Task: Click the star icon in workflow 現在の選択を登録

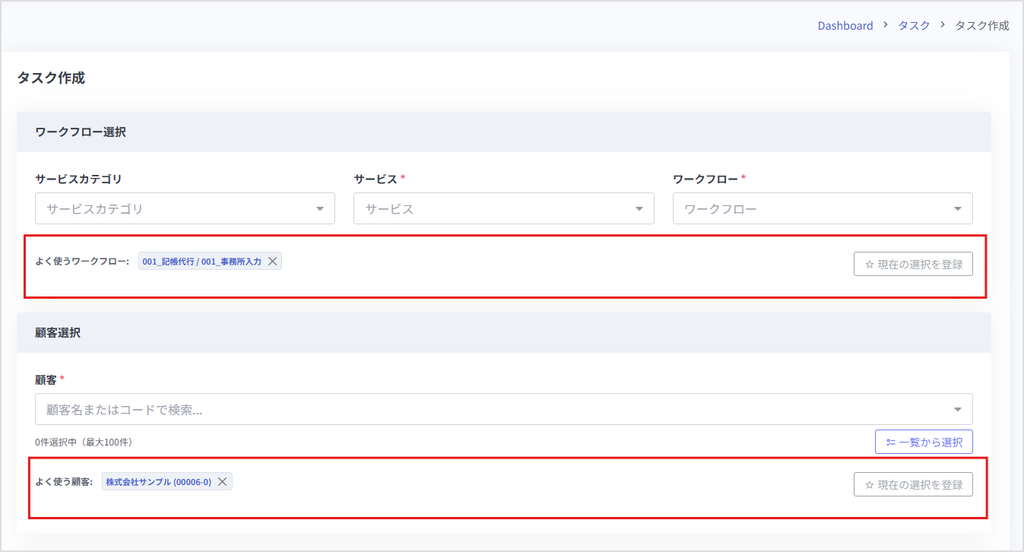Action: coord(869,265)
